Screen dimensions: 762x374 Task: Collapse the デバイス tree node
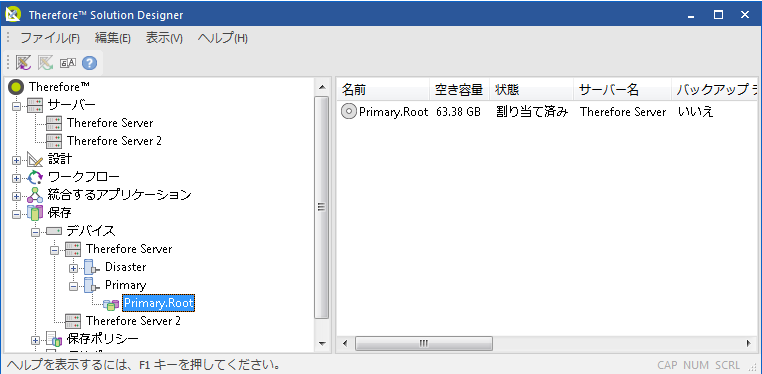(x=35, y=232)
